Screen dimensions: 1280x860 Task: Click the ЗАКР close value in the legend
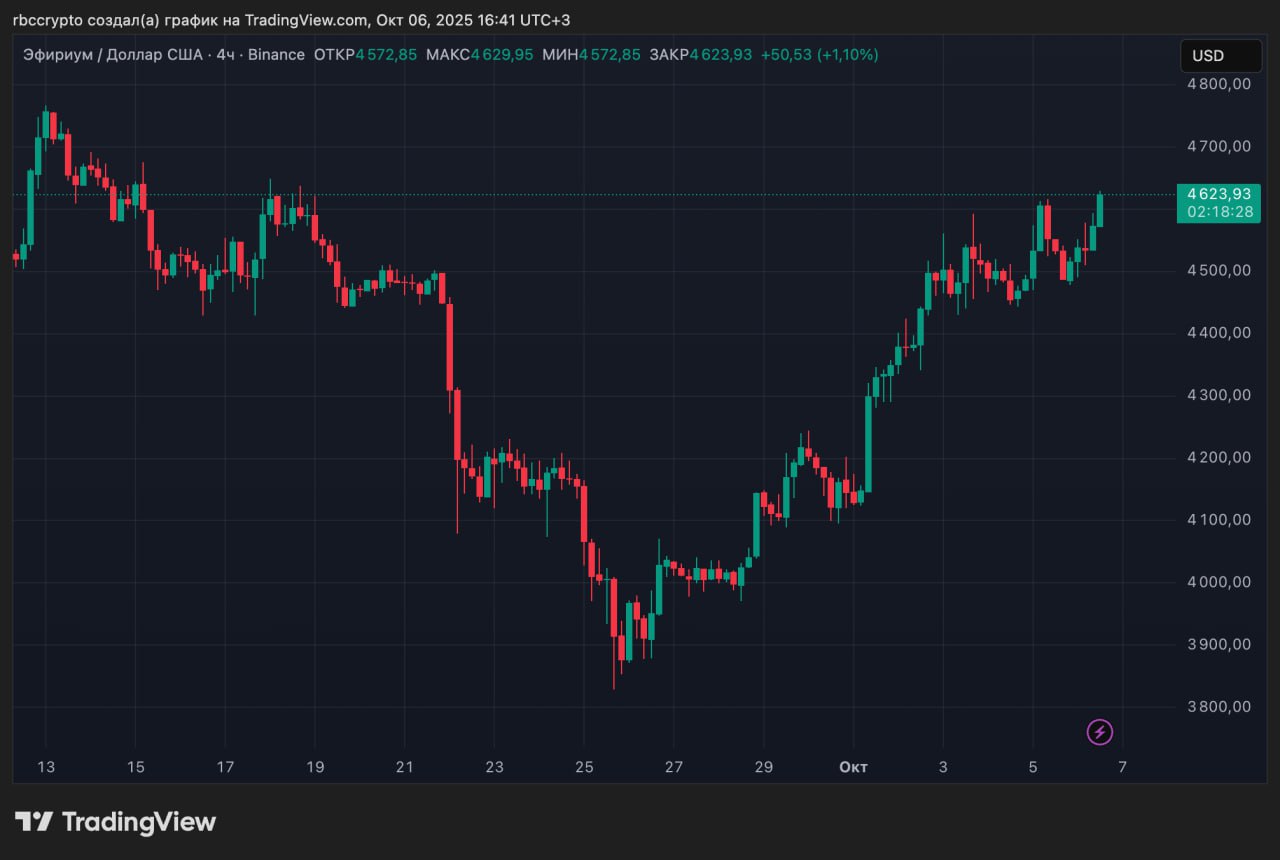click(x=720, y=55)
